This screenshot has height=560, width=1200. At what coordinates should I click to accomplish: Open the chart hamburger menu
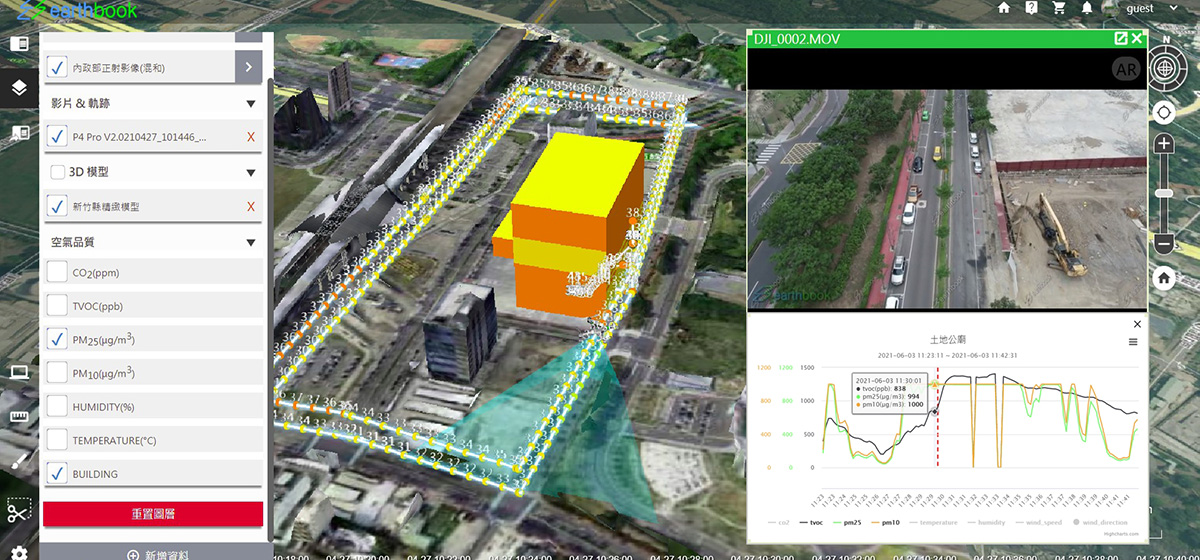[1132, 342]
